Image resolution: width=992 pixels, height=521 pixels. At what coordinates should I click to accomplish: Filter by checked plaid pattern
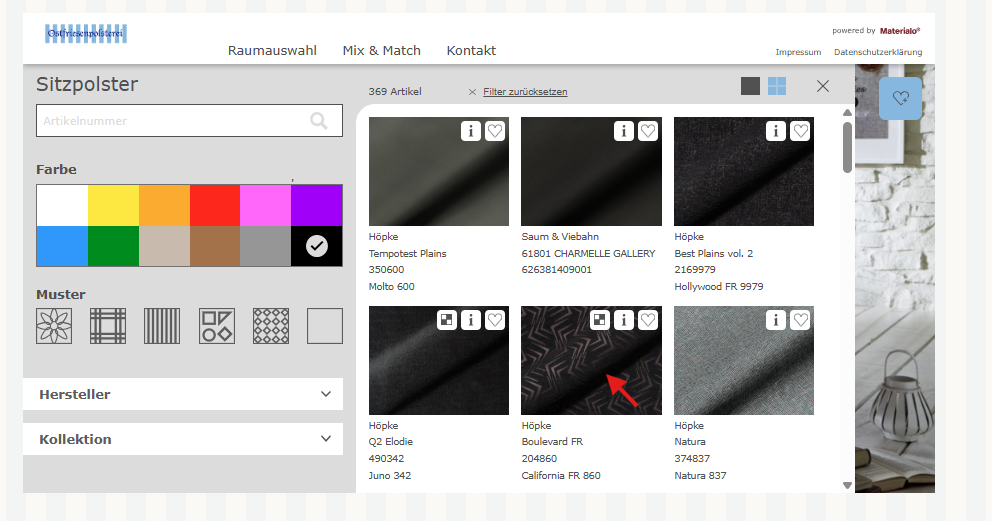click(x=108, y=326)
